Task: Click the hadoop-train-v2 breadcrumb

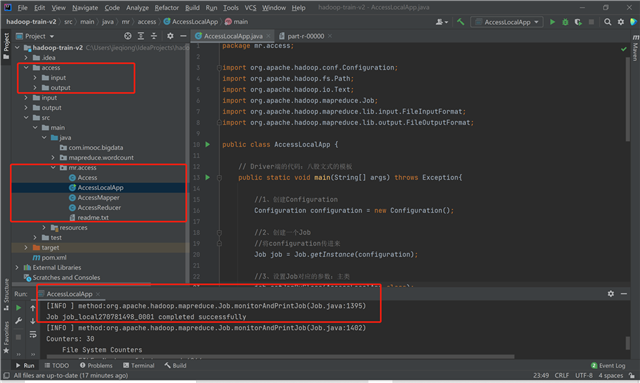Action: coord(31,22)
